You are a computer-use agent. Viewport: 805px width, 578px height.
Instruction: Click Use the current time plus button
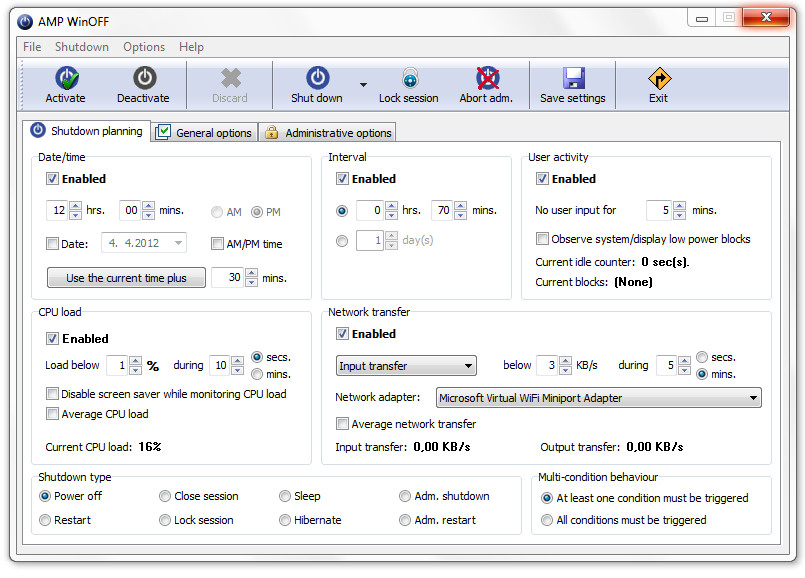[x=126, y=278]
